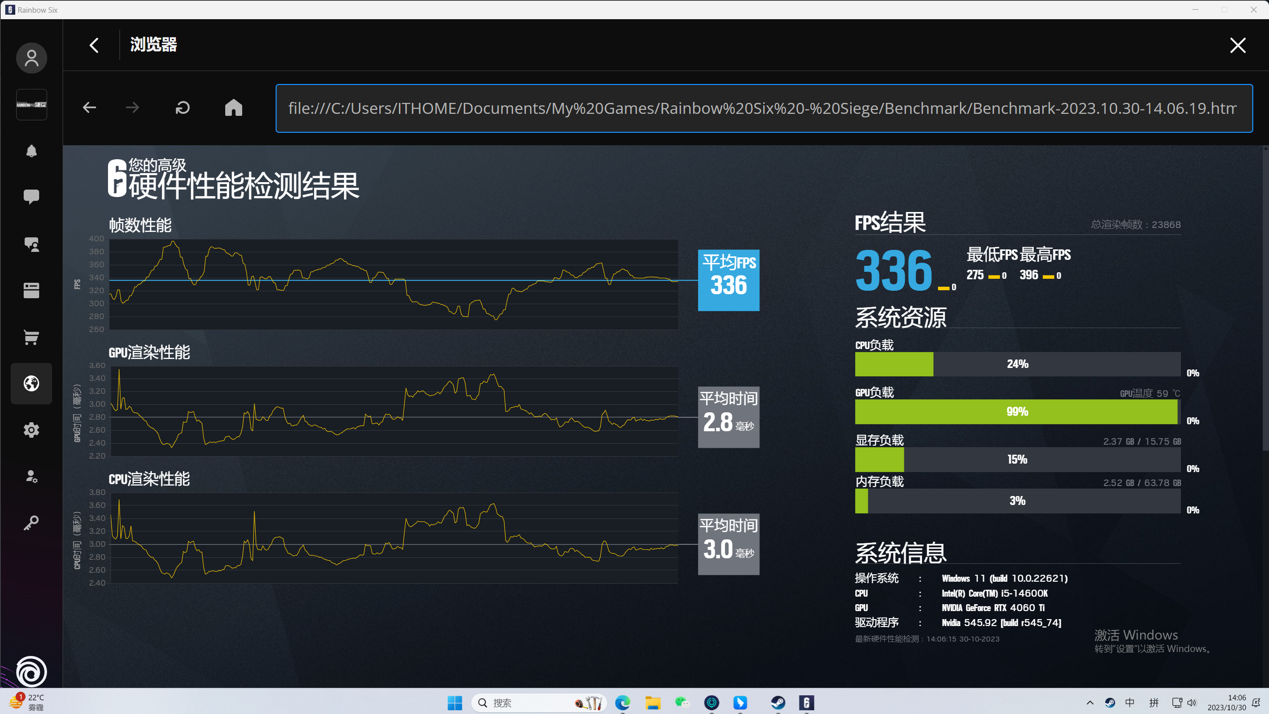
Task: Click the 系统资源 heading
Action: [900, 318]
